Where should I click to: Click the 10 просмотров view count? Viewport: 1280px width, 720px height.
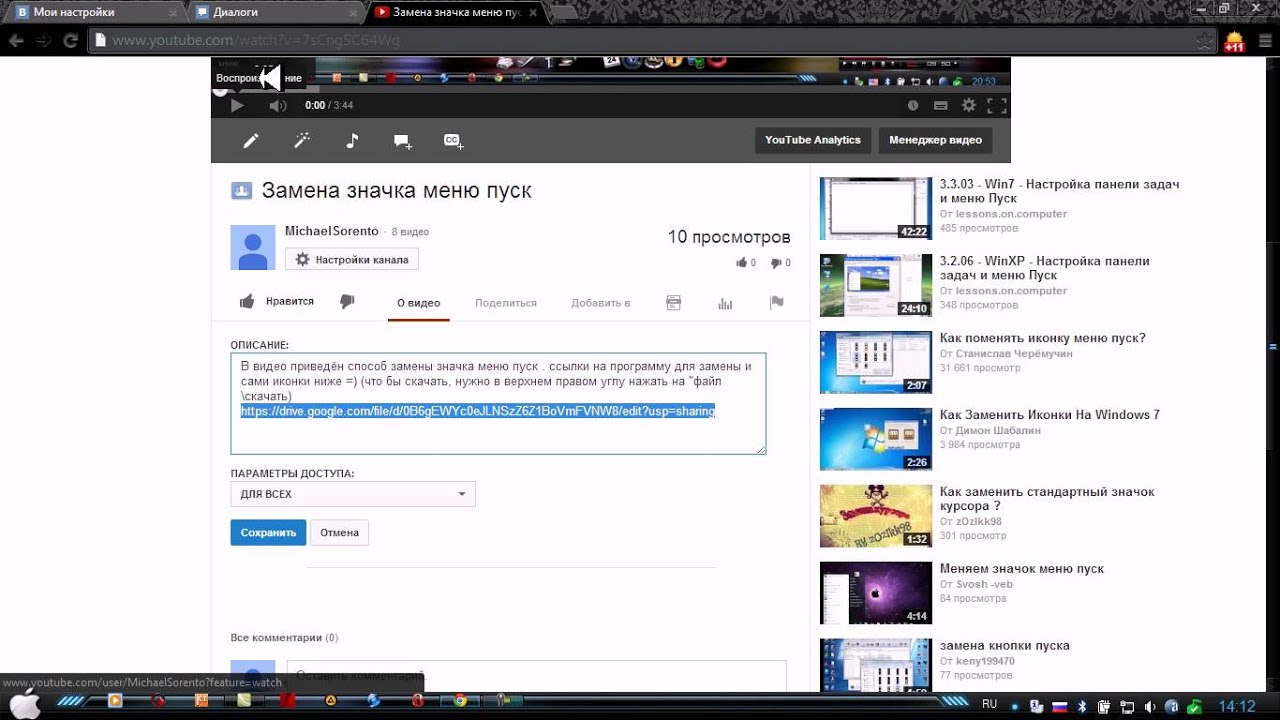729,237
